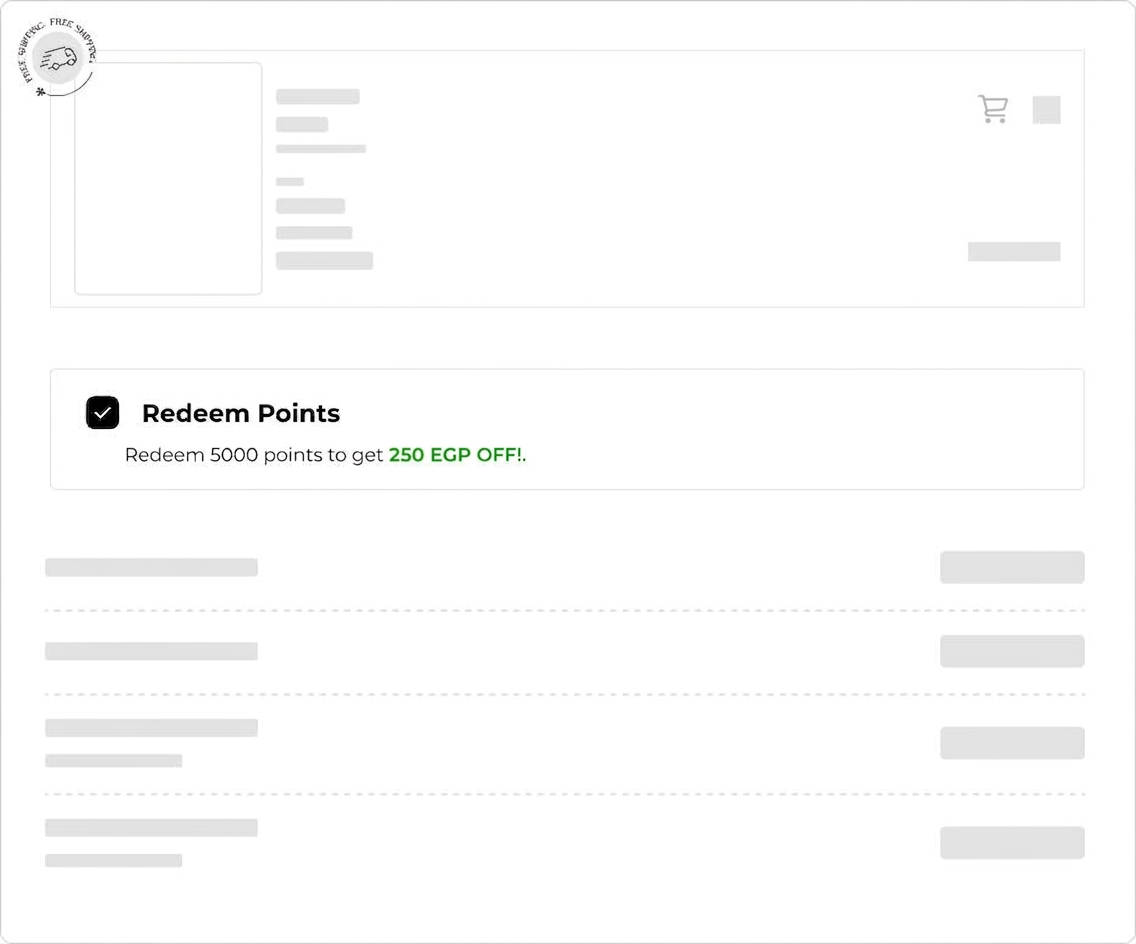
Task: Click the 250 EGP OFF green text
Action: pyautogui.click(x=455, y=455)
